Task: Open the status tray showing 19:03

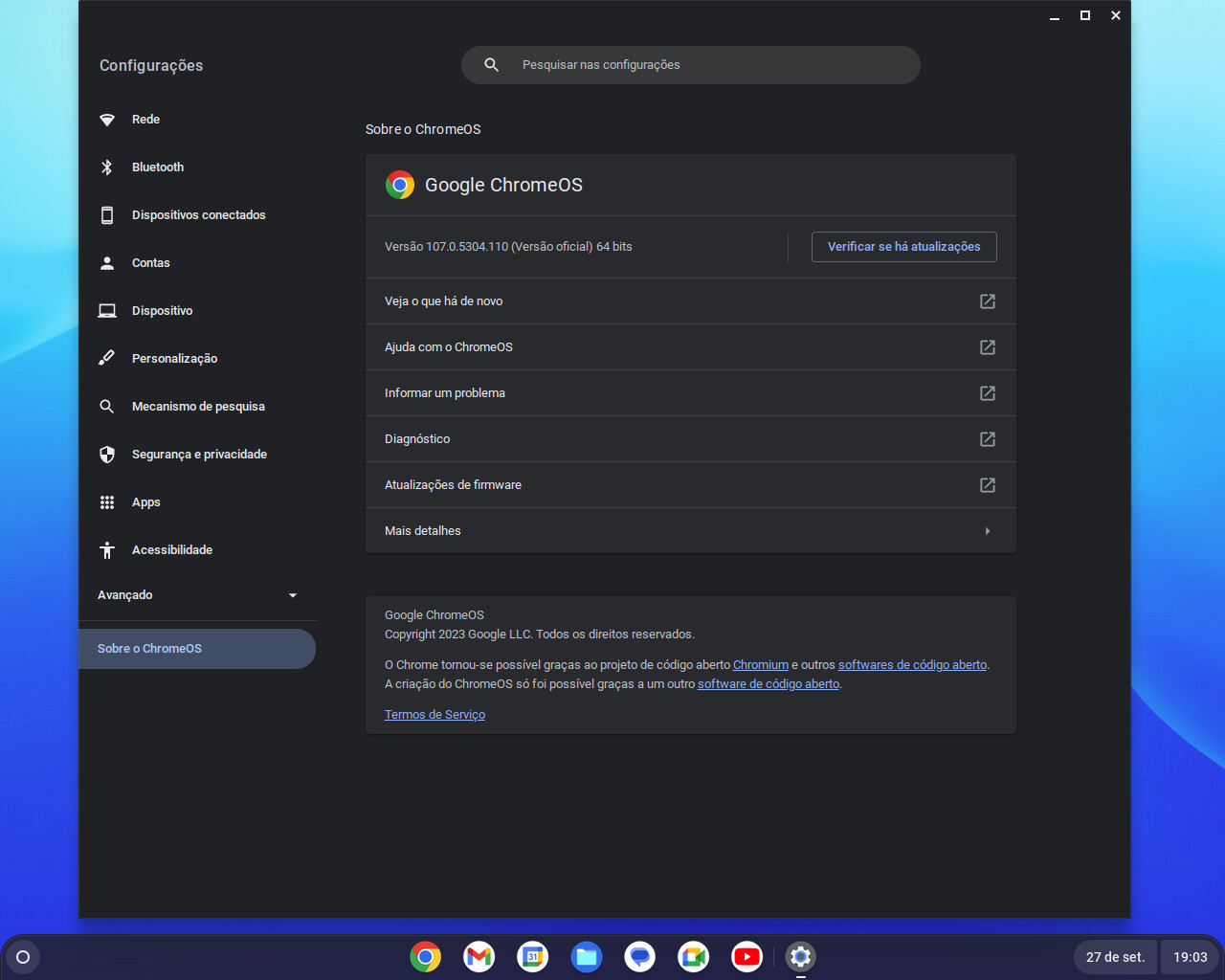Action: point(1191,957)
